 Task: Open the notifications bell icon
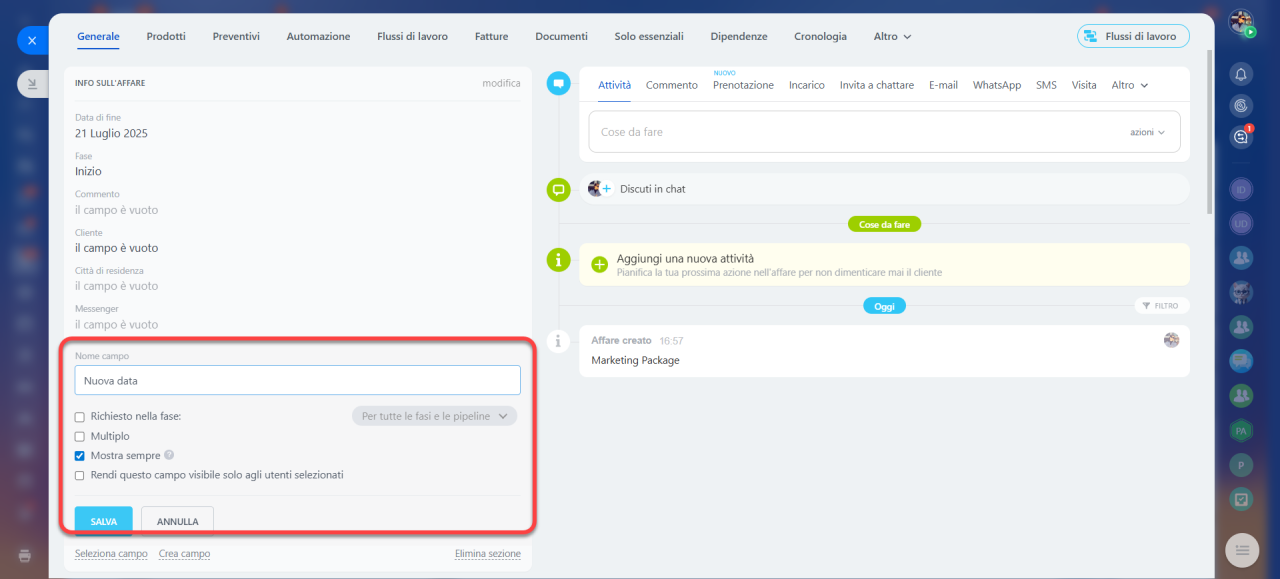pyautogui.click(x=1241, y=74)
